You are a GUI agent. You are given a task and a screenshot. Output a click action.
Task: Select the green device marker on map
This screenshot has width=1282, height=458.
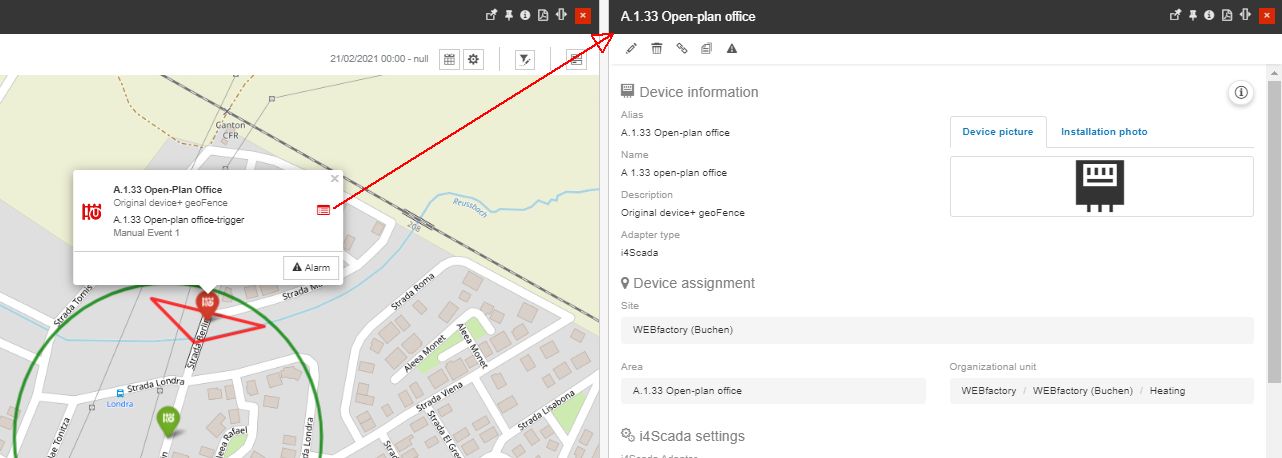[170, 420]
